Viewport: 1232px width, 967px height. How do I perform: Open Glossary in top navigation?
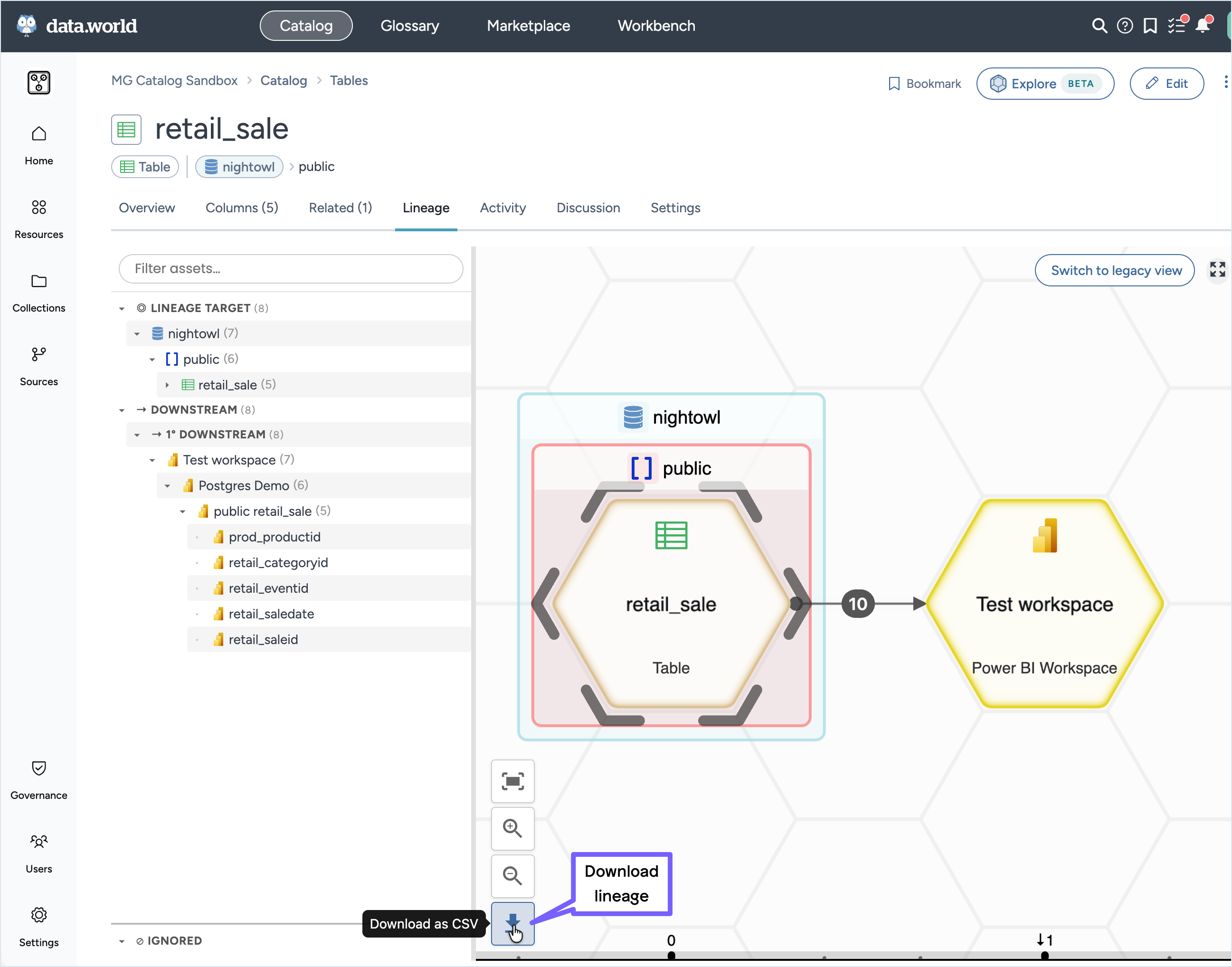410,26
